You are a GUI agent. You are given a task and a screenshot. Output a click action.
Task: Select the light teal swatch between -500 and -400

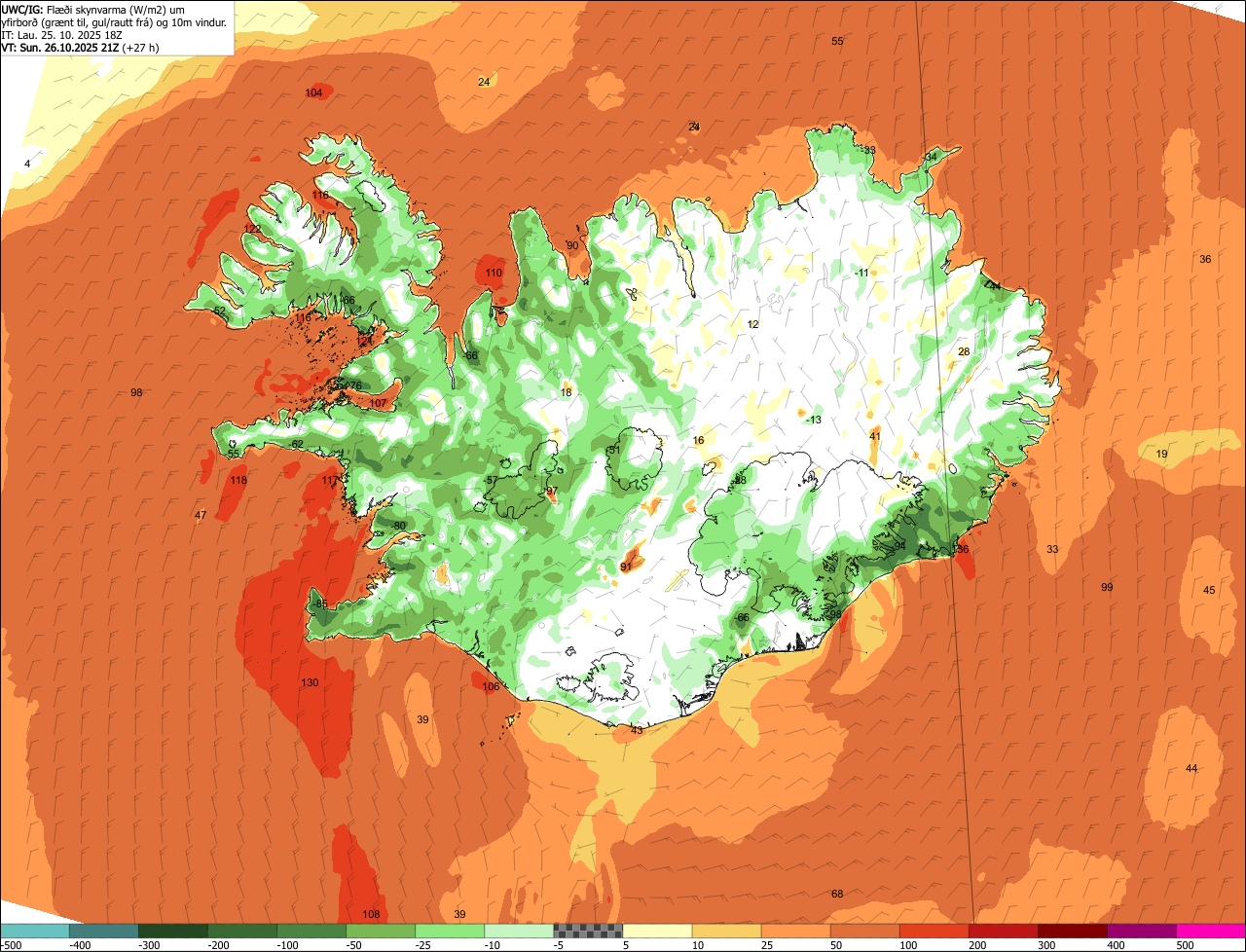[35, 931]
